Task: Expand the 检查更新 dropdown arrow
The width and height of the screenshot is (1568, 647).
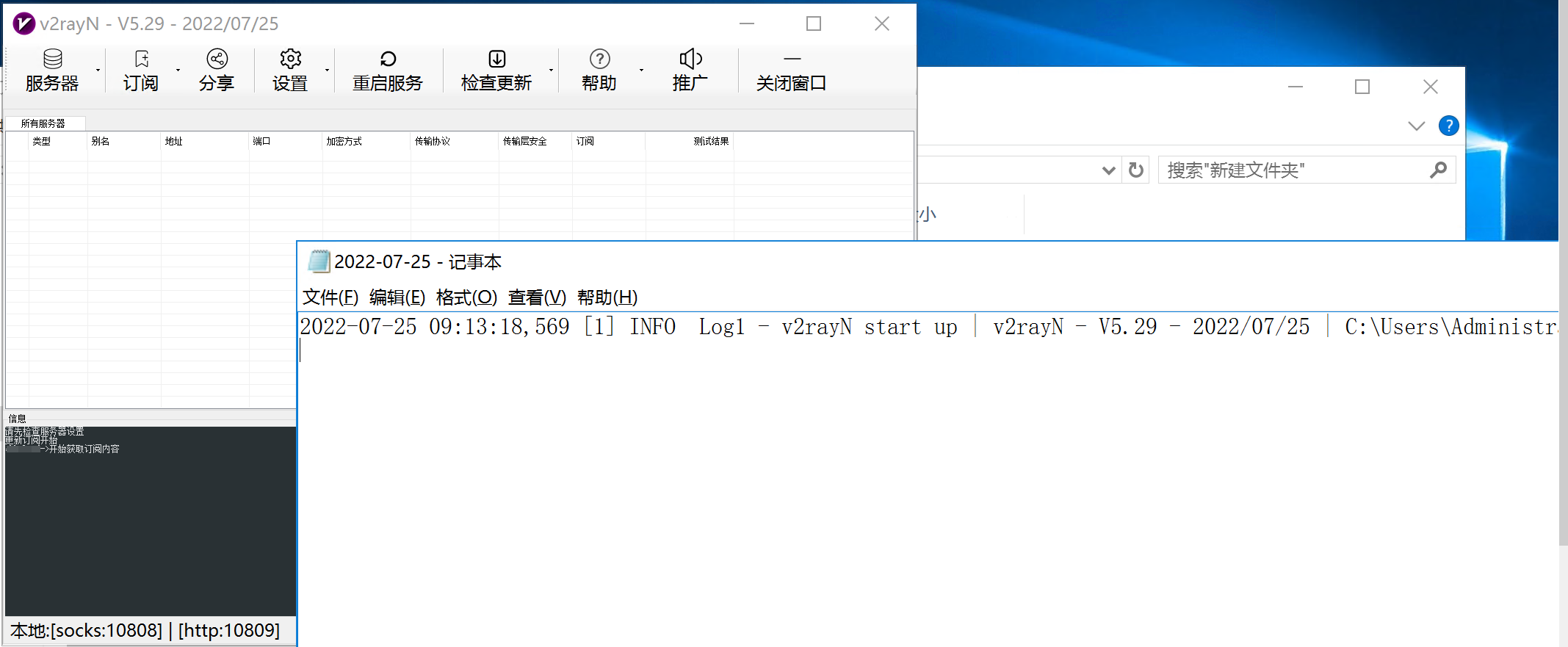Action: click(551, 71)
